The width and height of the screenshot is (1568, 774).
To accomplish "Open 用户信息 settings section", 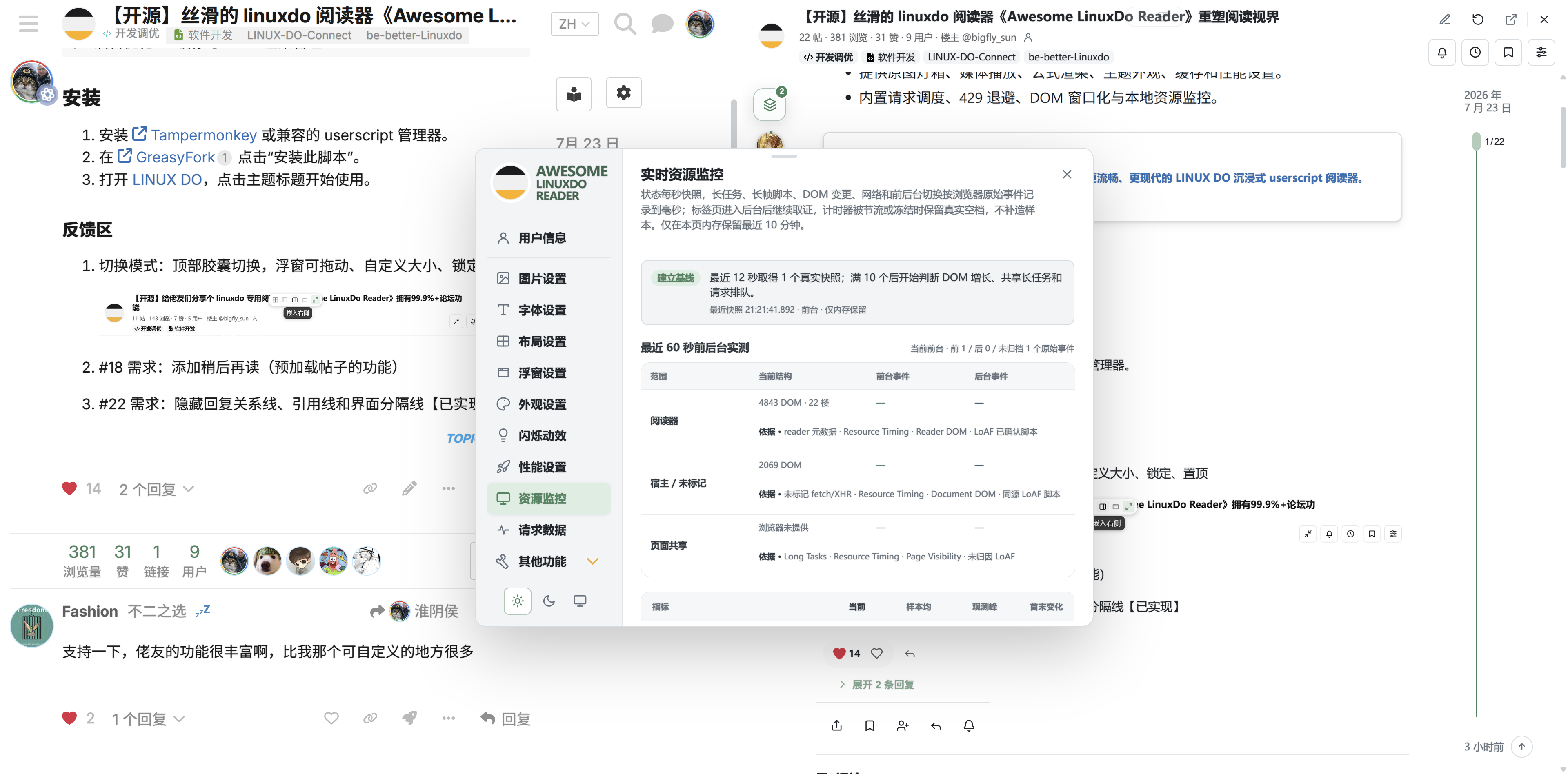I will click(x=548, y=238).
